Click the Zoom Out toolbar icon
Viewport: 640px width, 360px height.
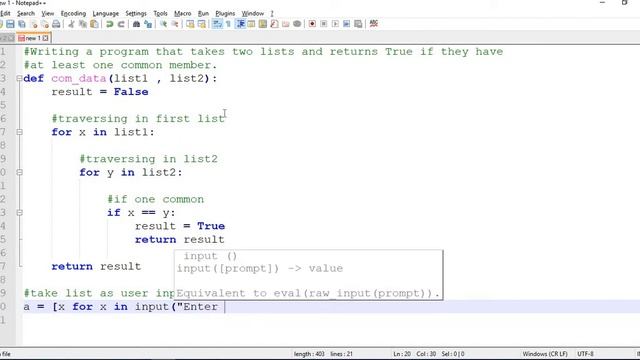click(x=175, y=24)
